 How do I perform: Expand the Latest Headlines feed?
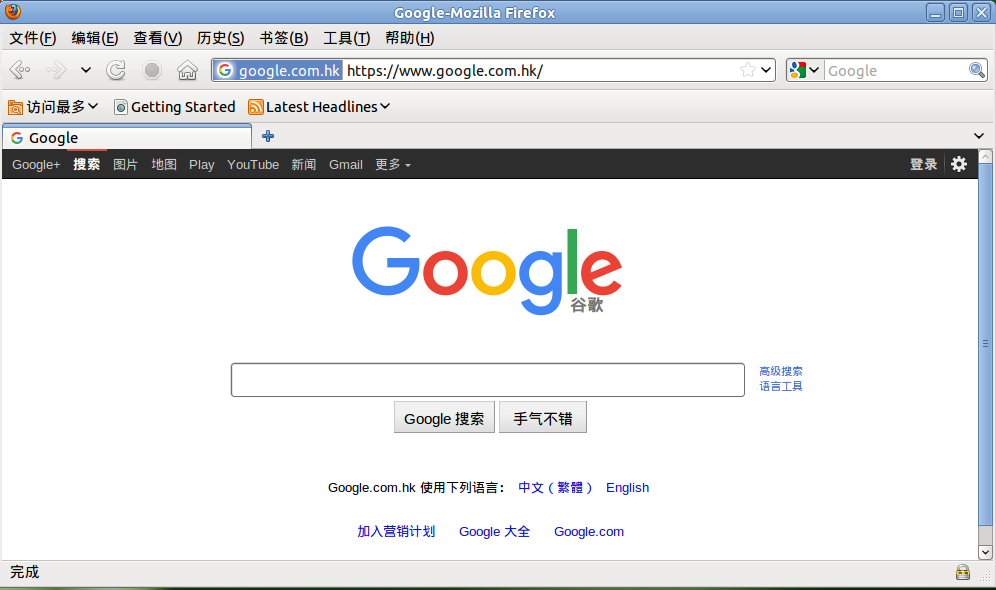point(319,107)
